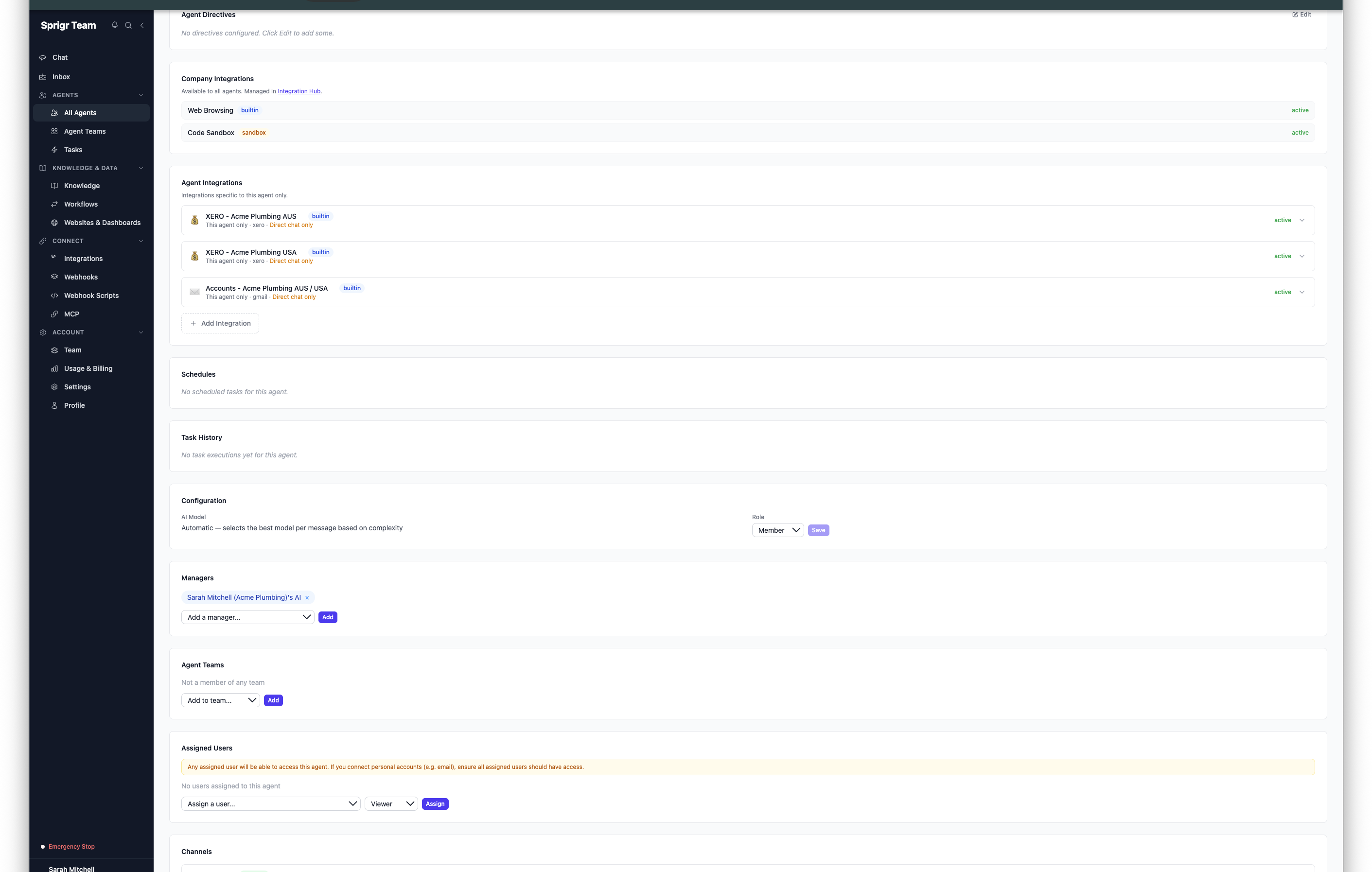The image size is (1372, 872).
Task: Open the Inbox
Action: (x=61, y=76)
